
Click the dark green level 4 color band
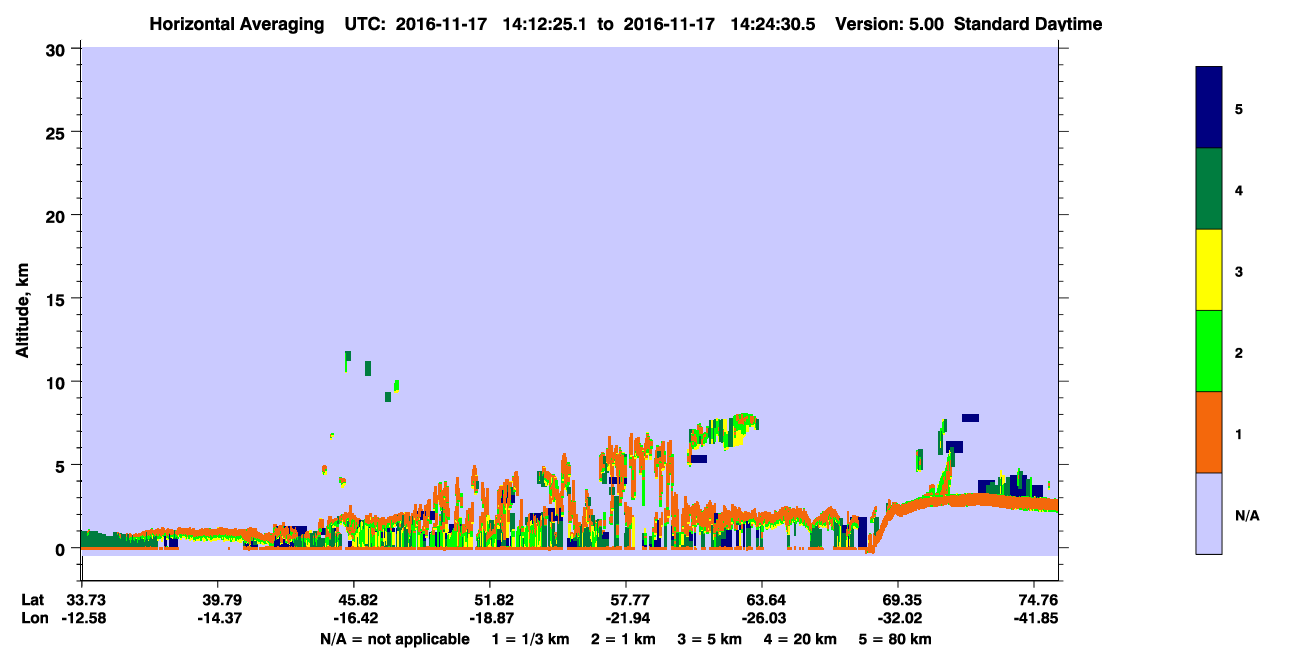click(1209, 189)
